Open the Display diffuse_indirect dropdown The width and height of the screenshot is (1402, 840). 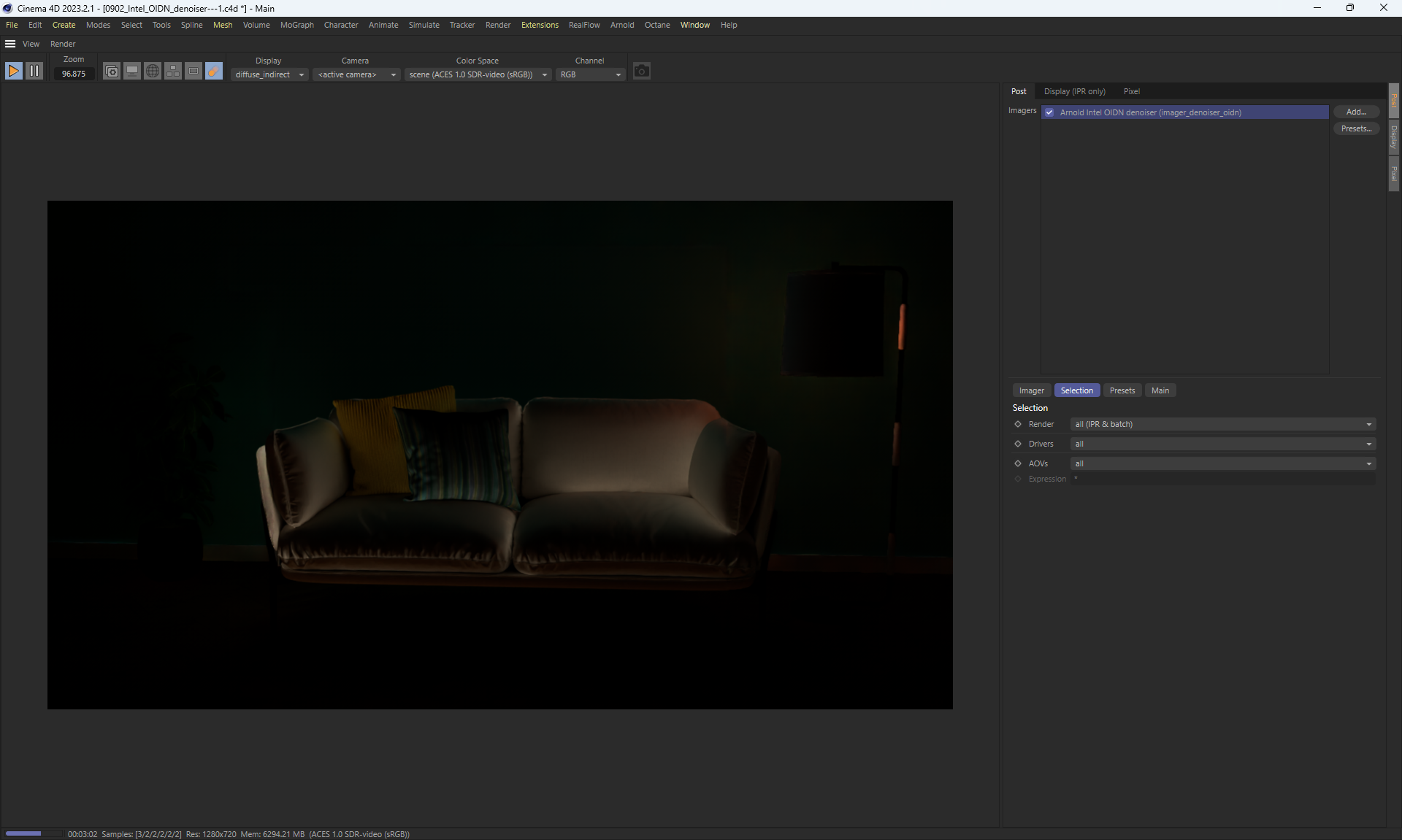[x=269, y=74]
